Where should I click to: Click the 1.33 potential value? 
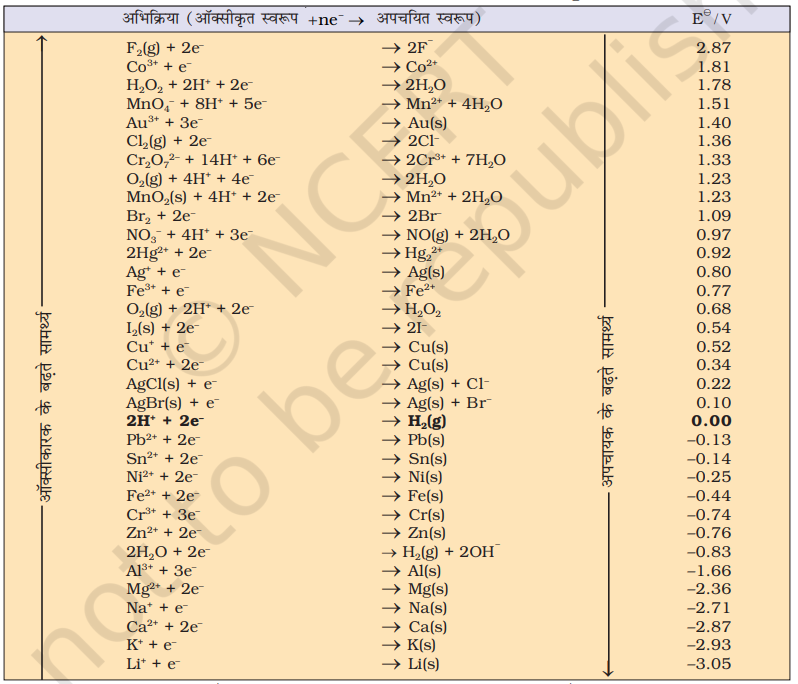pyautogui.click(x=714, y=160)
